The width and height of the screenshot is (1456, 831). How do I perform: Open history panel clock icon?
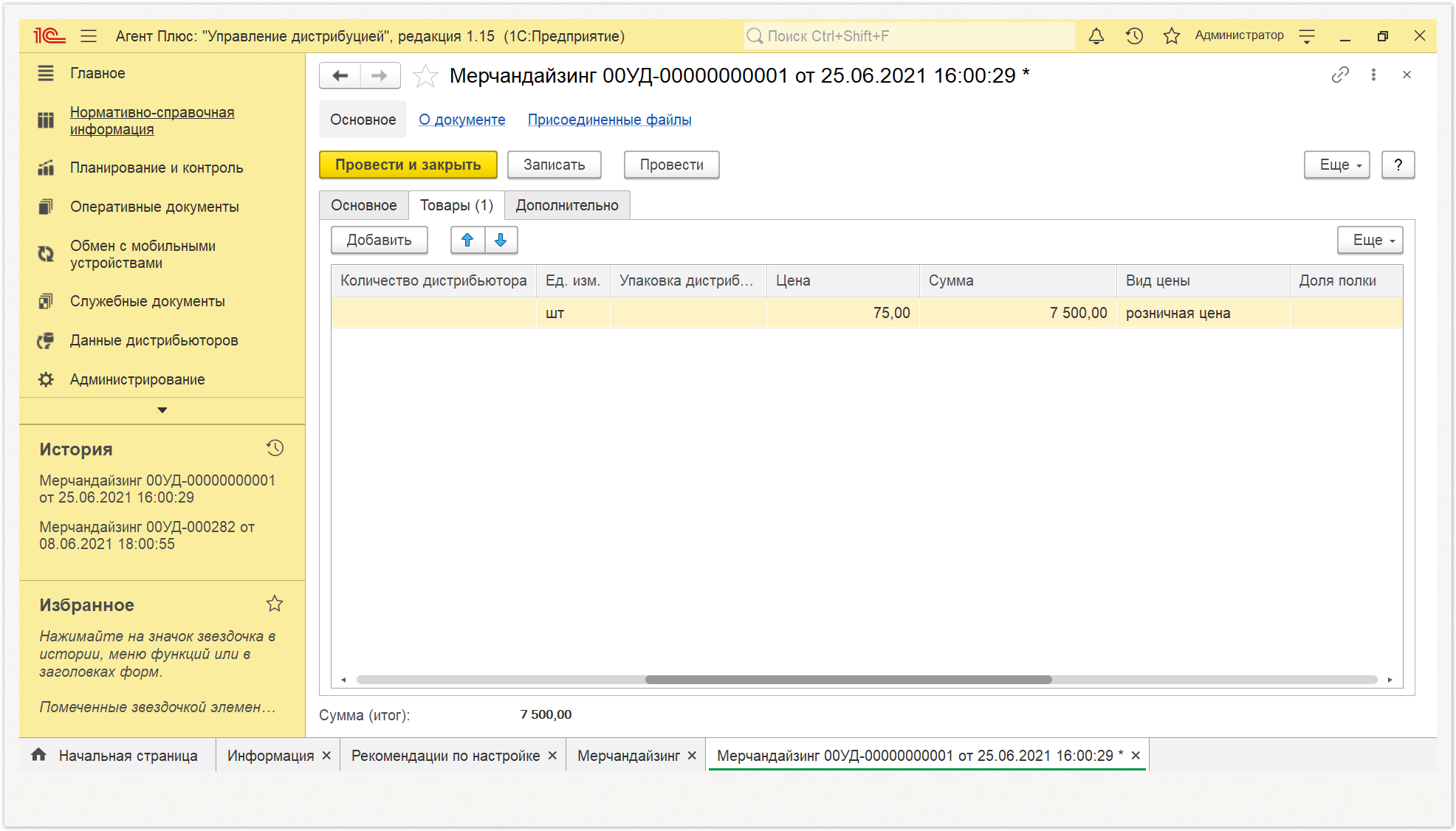point(275,448)
